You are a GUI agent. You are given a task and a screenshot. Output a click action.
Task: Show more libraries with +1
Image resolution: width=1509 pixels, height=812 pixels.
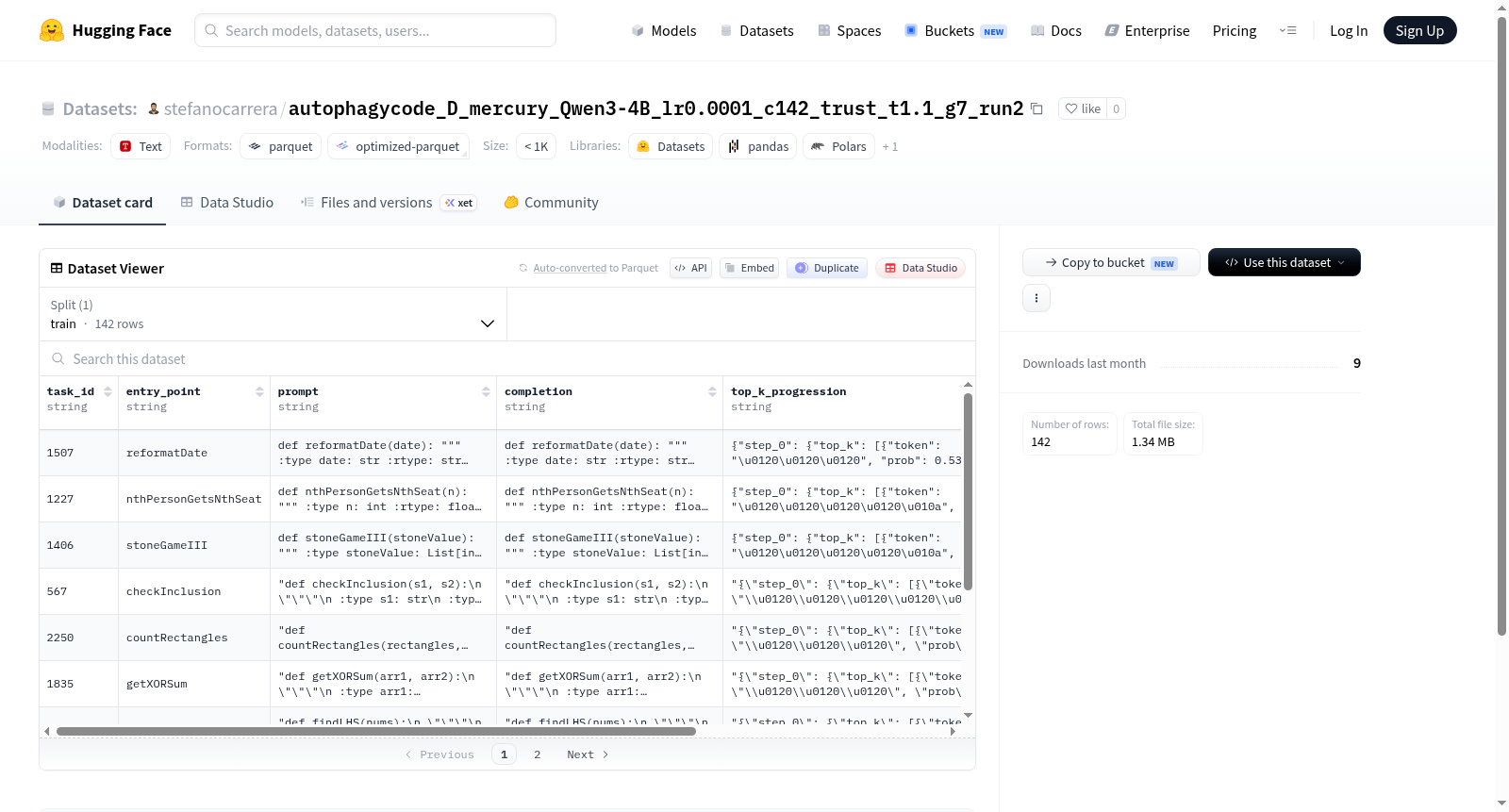[x=890, y=146]
